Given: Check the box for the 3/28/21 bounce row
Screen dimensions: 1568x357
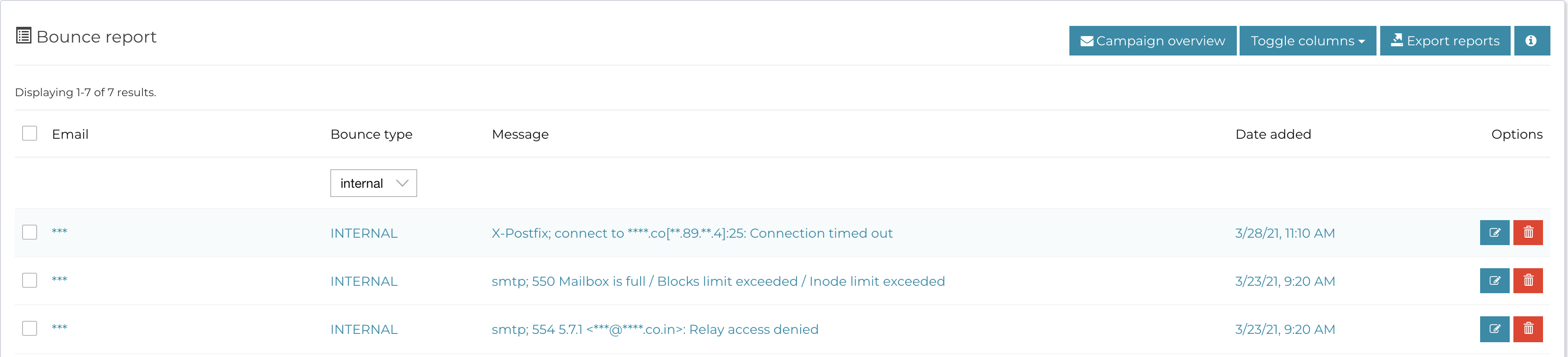Looking at the screenshot, I should (x=29, y=232).
